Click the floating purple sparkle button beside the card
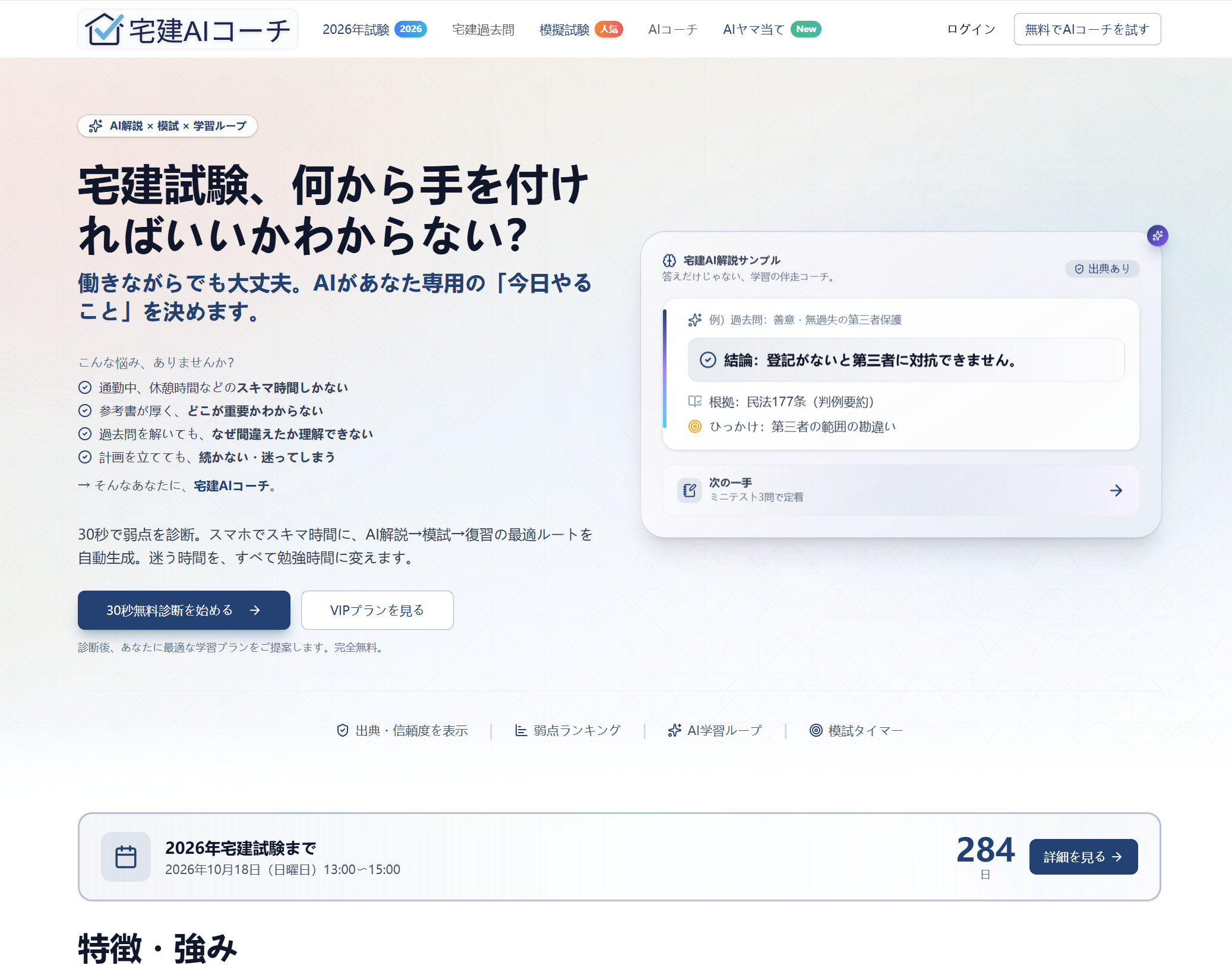This screenshot has width=1232, height=978. [1157, 235]
